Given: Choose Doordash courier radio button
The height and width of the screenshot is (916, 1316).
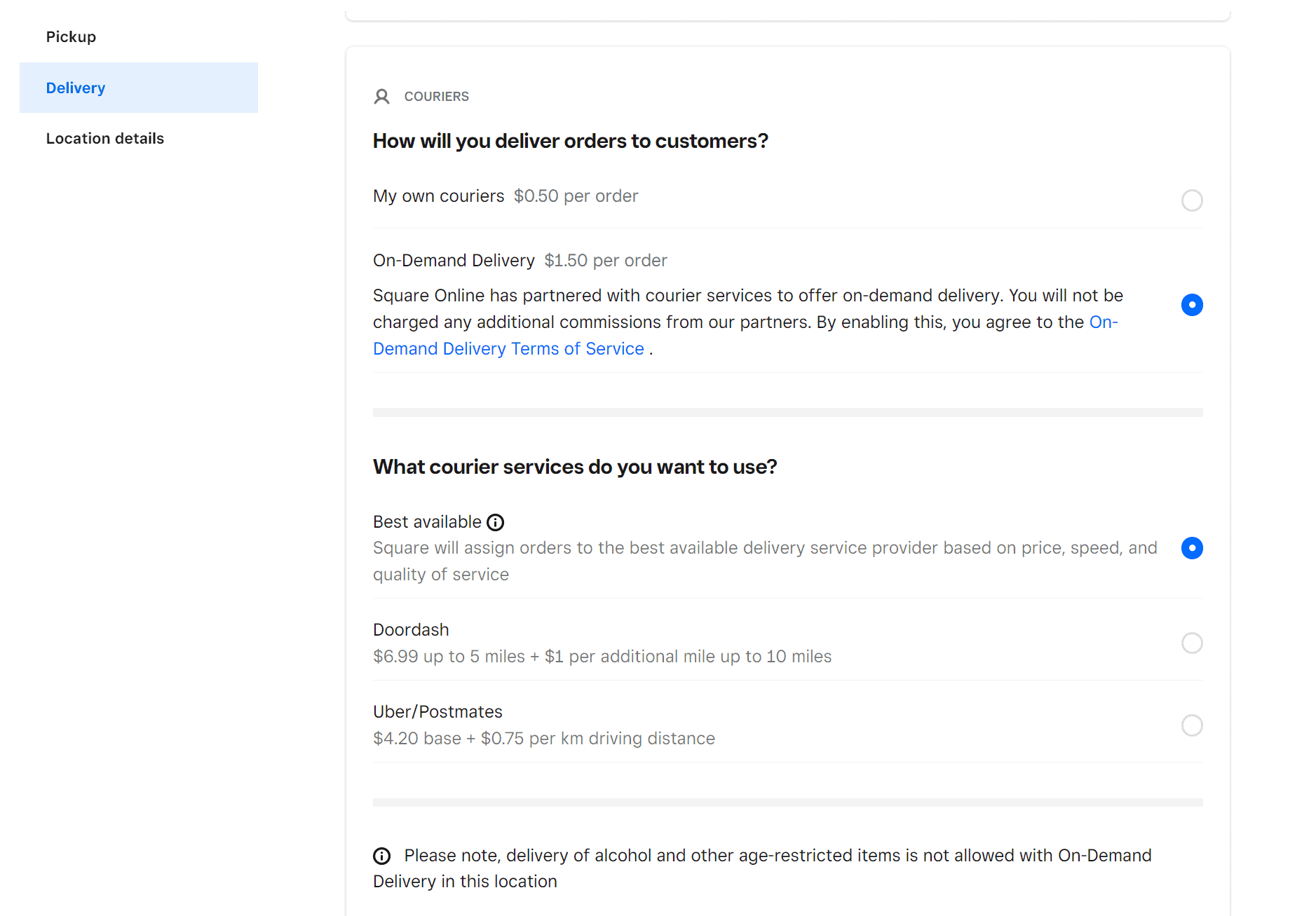Looking at the screenshot, I should [1192, 643].
